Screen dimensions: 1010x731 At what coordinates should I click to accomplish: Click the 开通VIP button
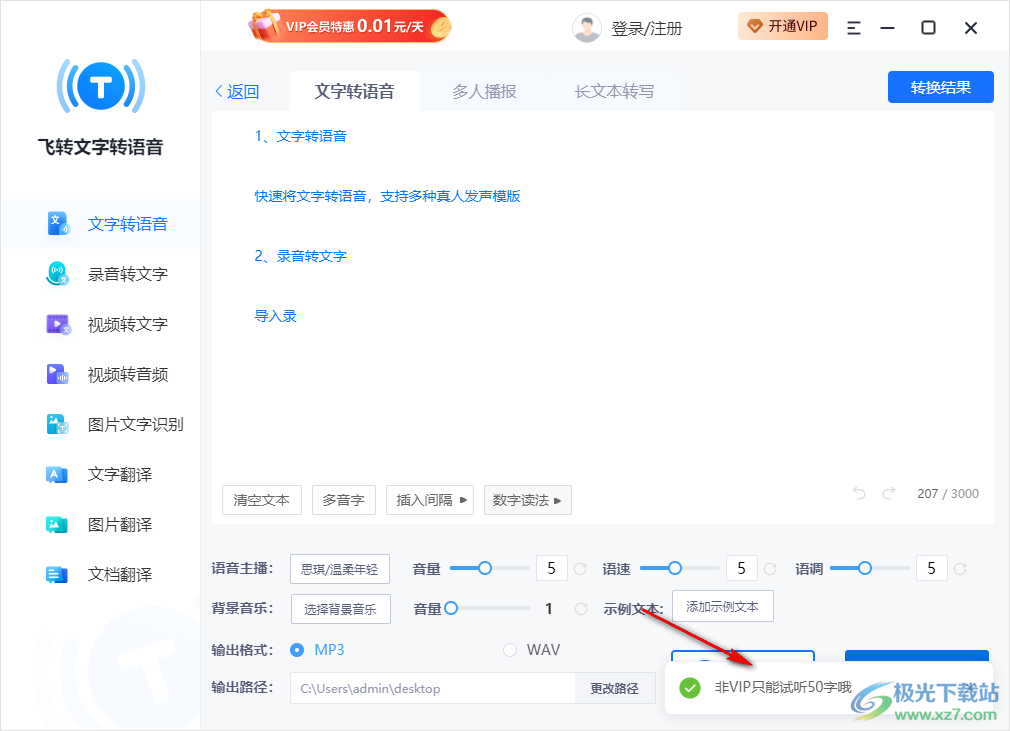783,26
